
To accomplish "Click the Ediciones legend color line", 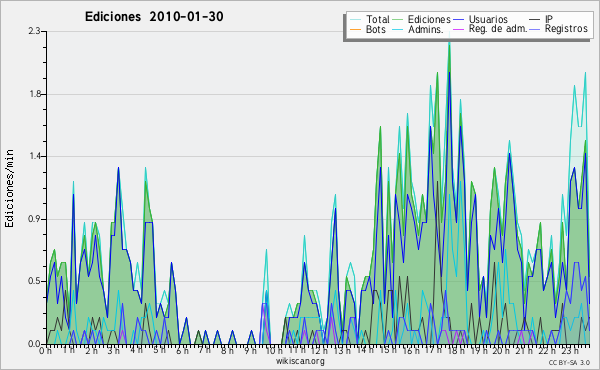I will [398, 20].
